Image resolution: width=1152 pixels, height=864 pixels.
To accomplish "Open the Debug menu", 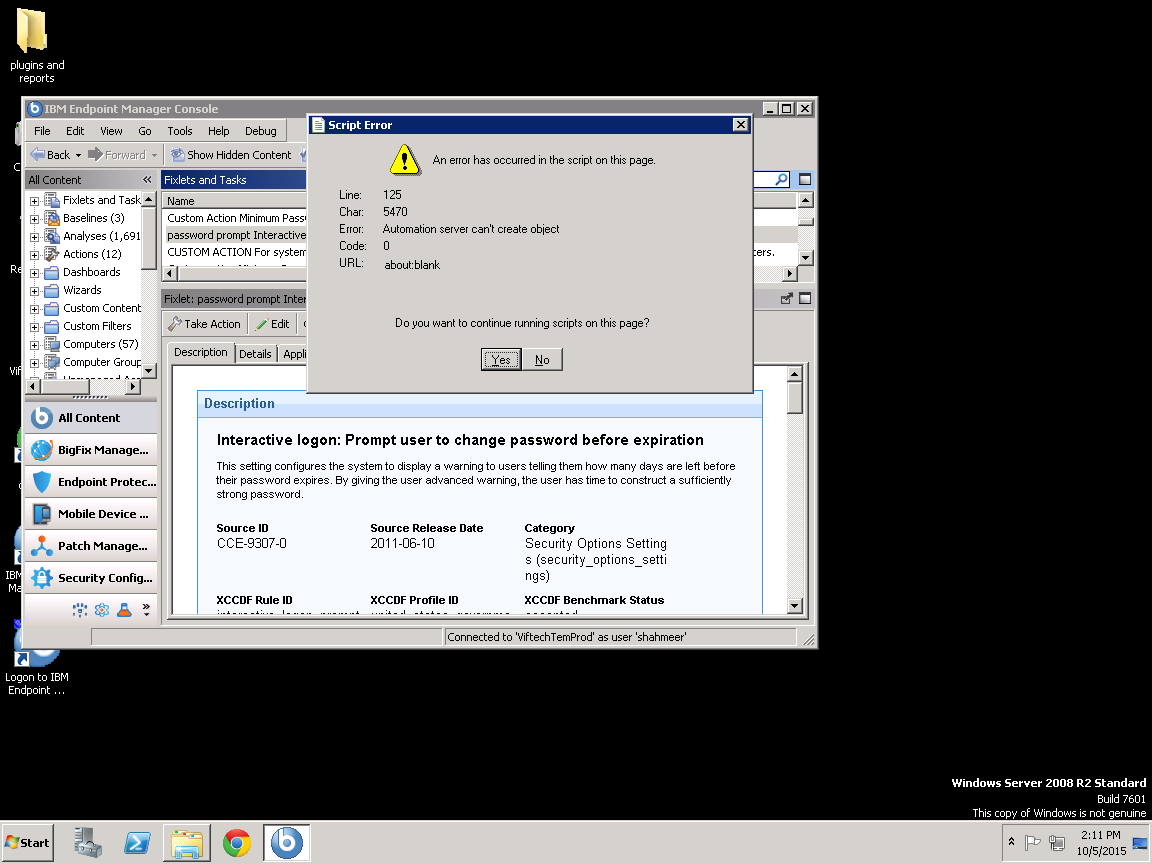I will pyautogui.click(x=261, y=131).
